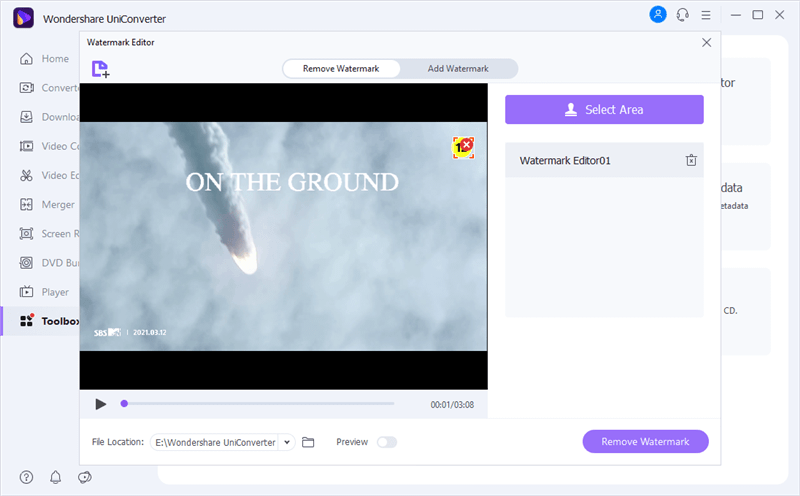Screen dimensions: 800x496
Task: Open notifications bell icon
Action: point(55,477)
